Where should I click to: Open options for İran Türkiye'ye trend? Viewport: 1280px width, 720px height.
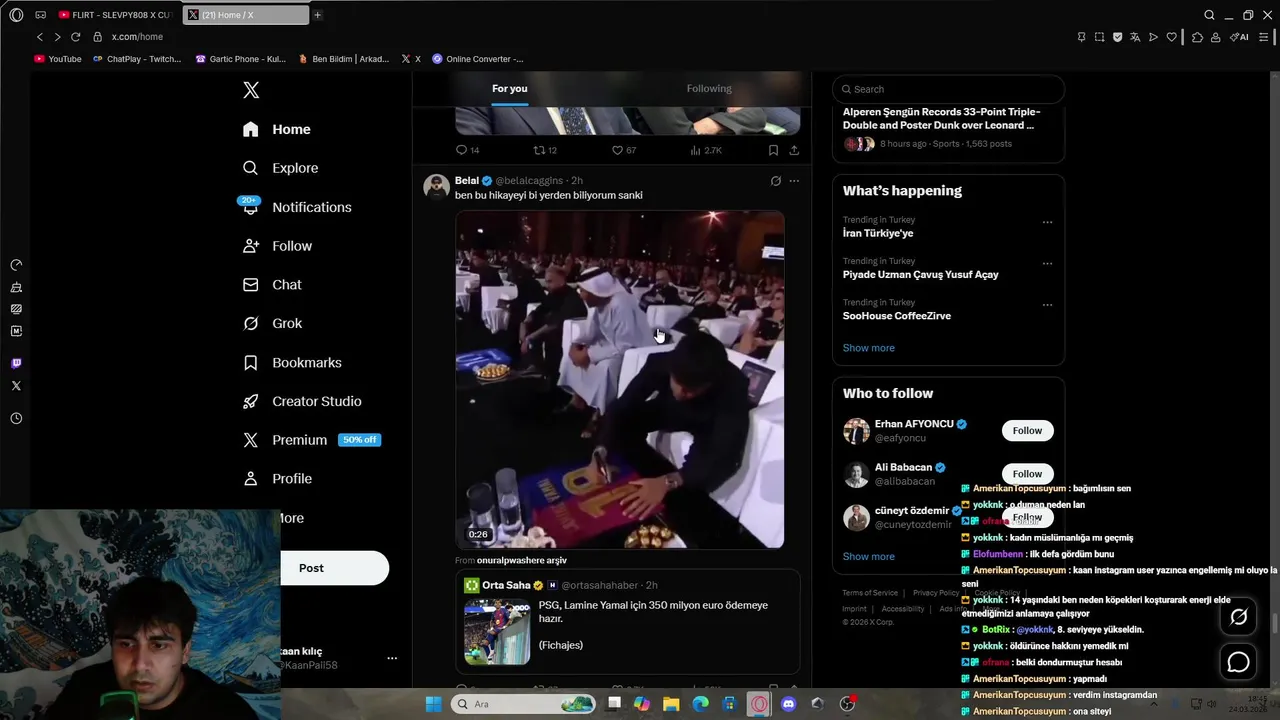[x=1047, y=222]
